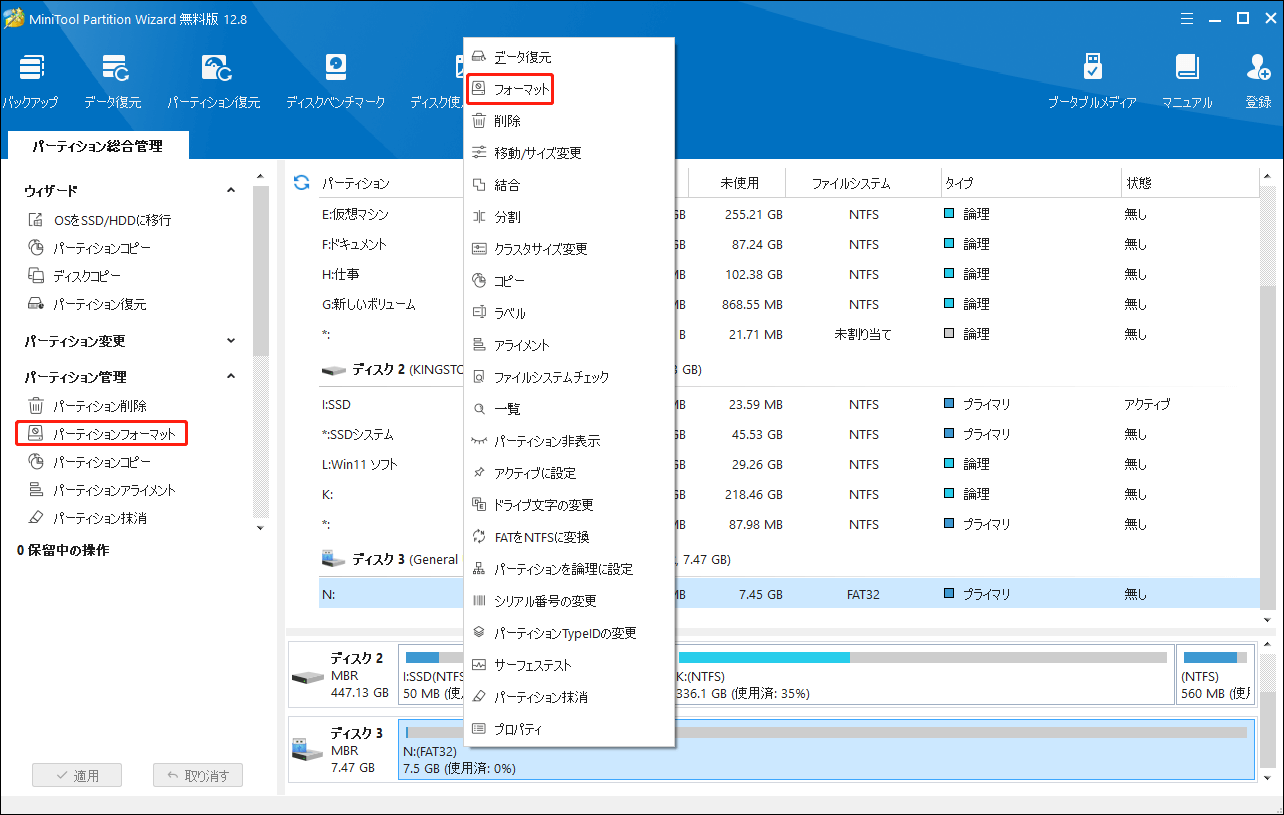Run サーフェステスト from the context menu
The image size is (1284, 815).
pos(568,665)
